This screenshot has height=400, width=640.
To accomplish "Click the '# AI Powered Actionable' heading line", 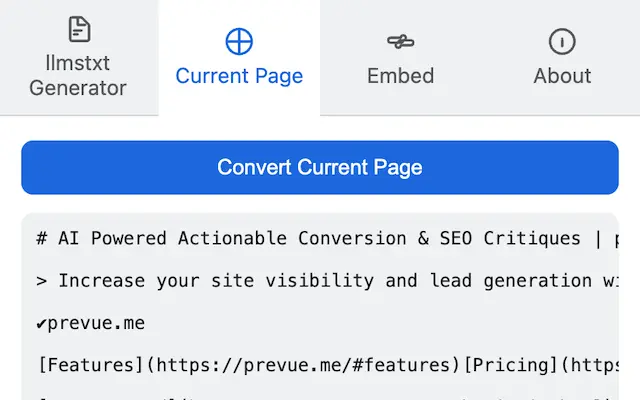I will pyautogui.click(x=200, y=239).
